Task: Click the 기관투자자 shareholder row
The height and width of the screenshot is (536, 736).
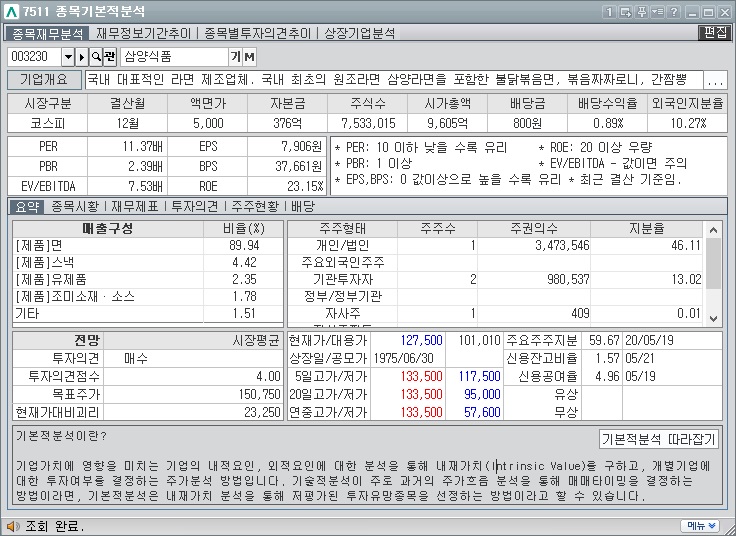Action: (496, 280)
